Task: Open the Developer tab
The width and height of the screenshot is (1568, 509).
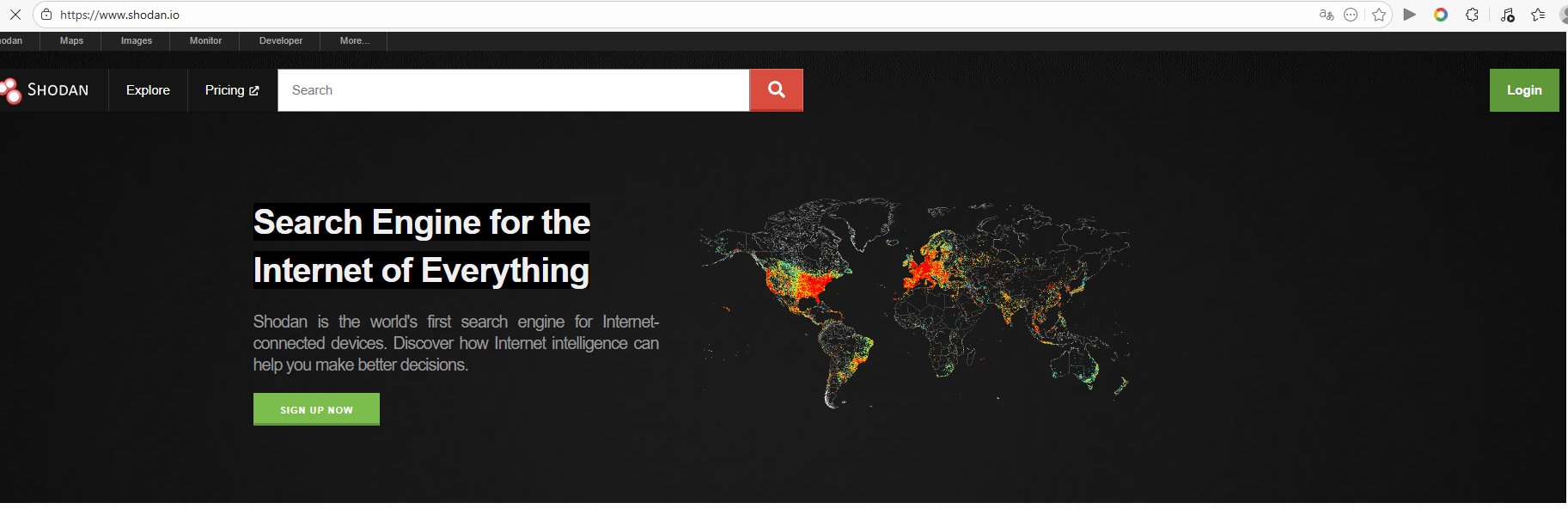Action: click(281, 40)
